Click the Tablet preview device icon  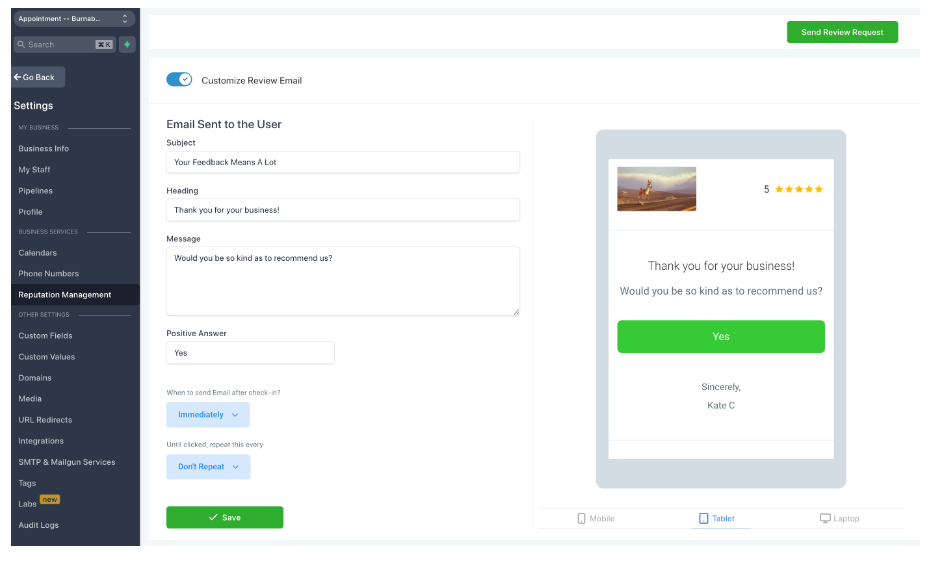[704, 518]
